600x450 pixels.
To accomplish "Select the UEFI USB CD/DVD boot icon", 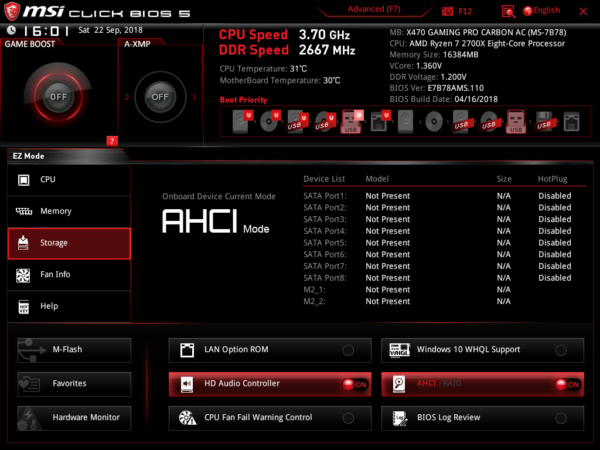I will [x=325, y=122].
